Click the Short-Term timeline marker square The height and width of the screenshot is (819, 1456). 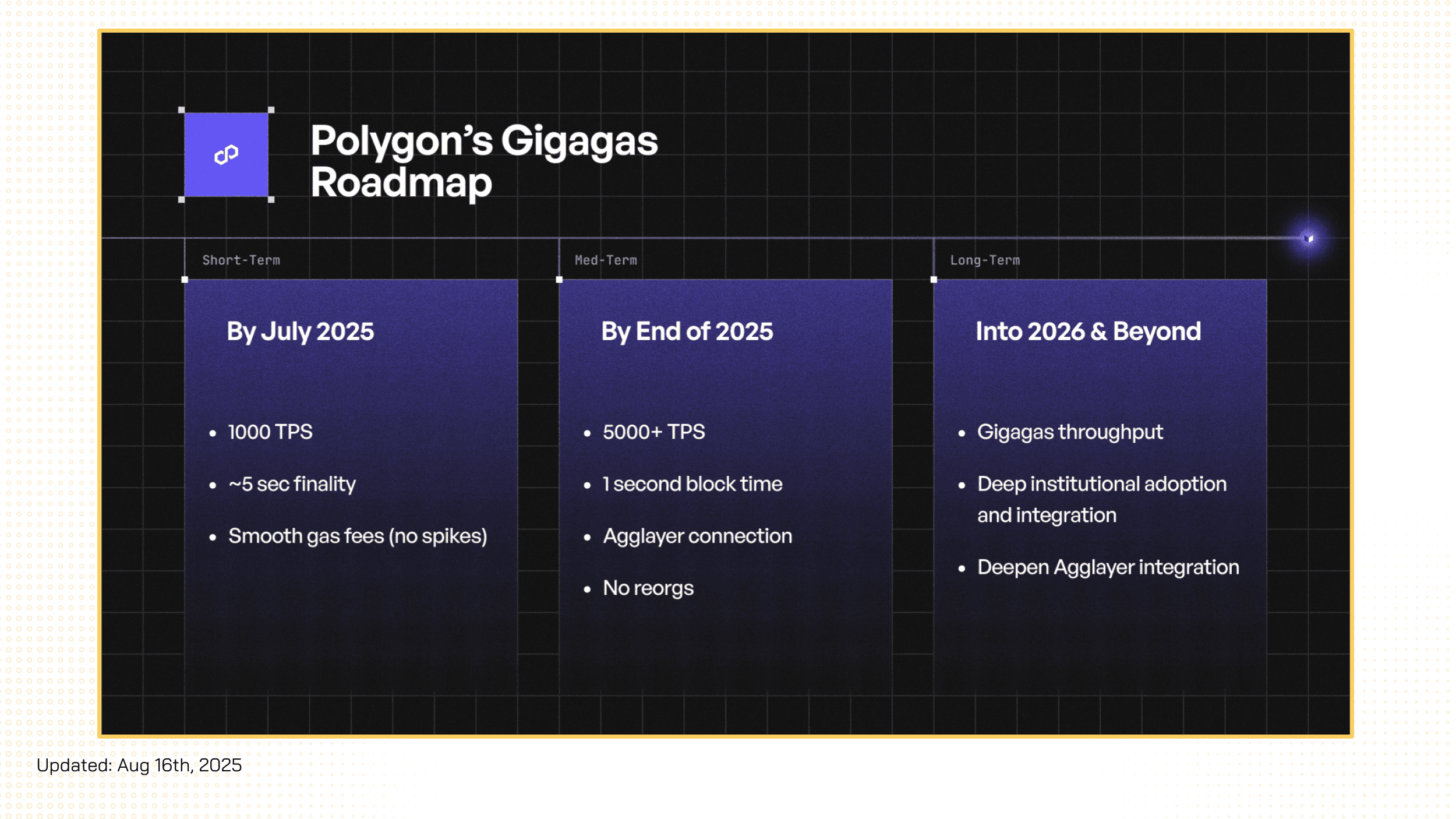(185, 280)
